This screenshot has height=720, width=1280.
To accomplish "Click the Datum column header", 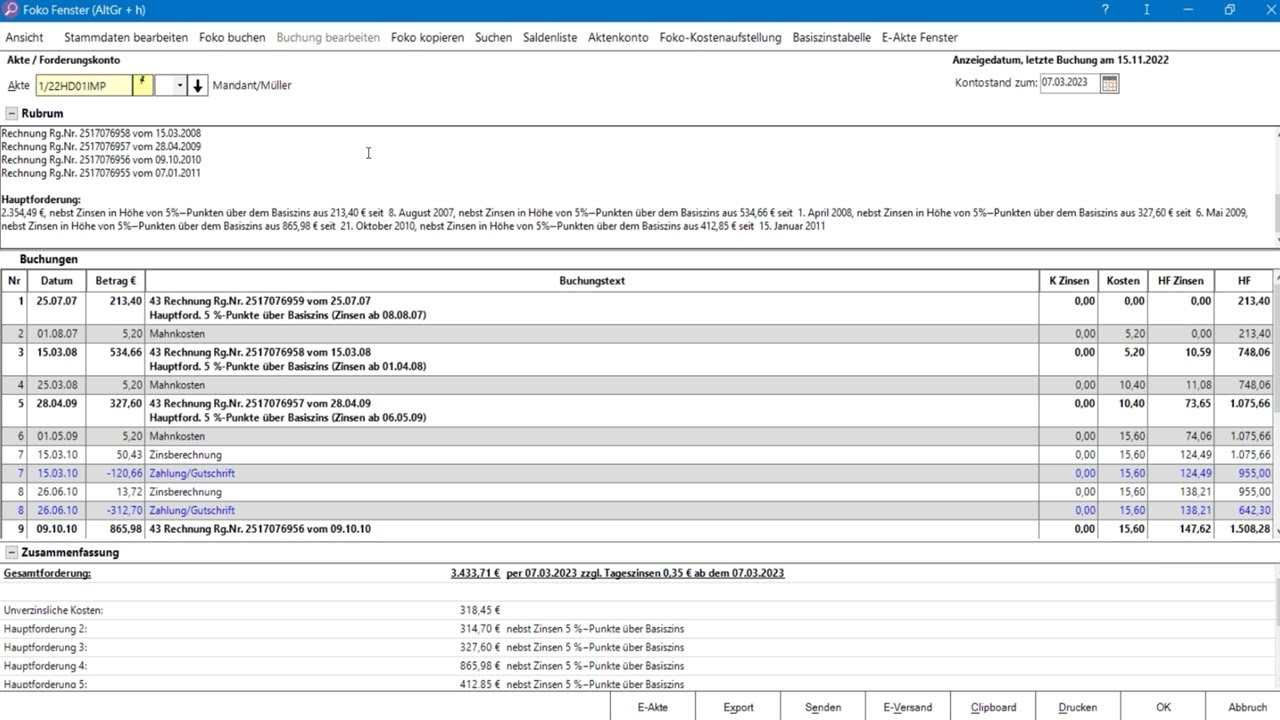I will [x=57, y=281].
